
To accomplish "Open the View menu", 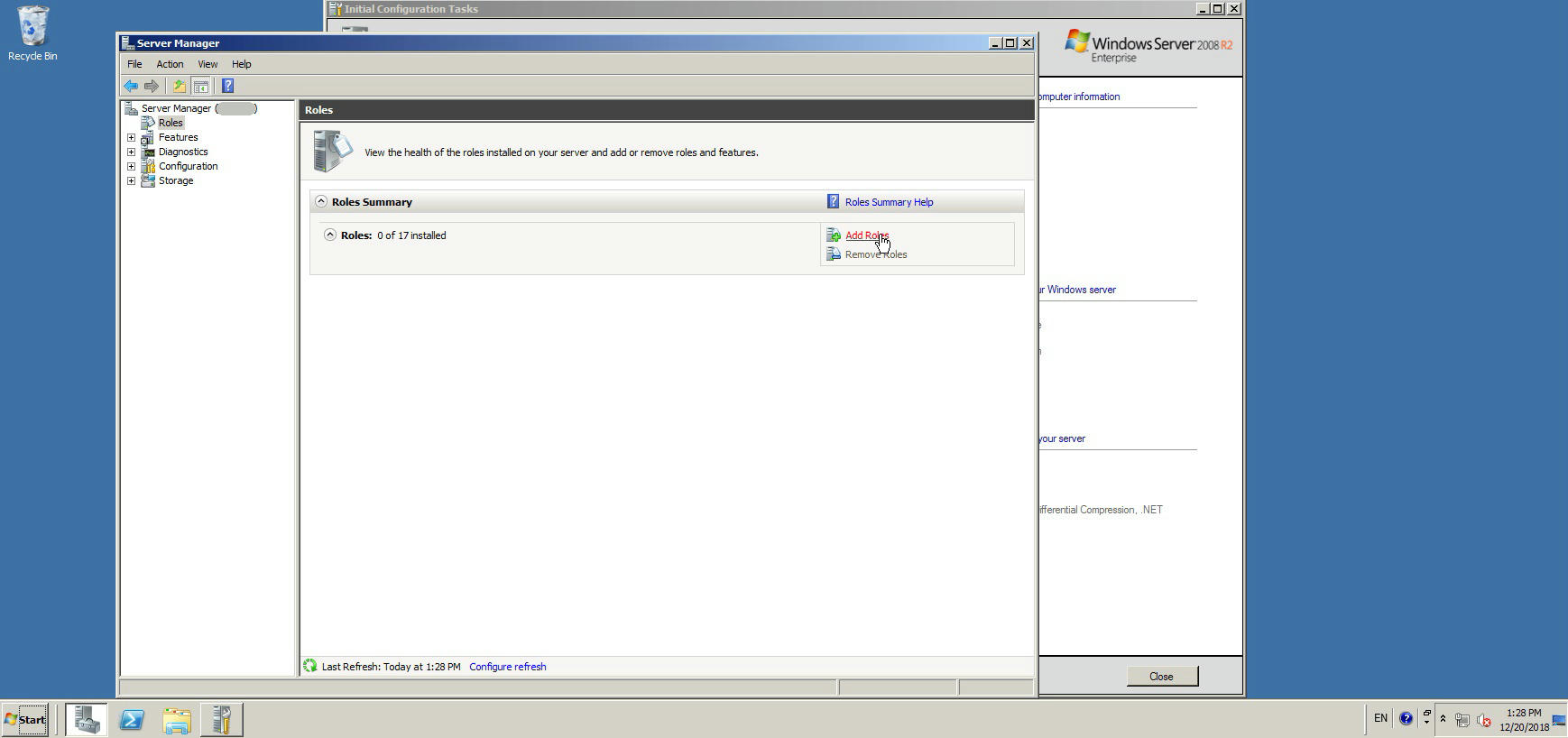I will pos(208,64).
